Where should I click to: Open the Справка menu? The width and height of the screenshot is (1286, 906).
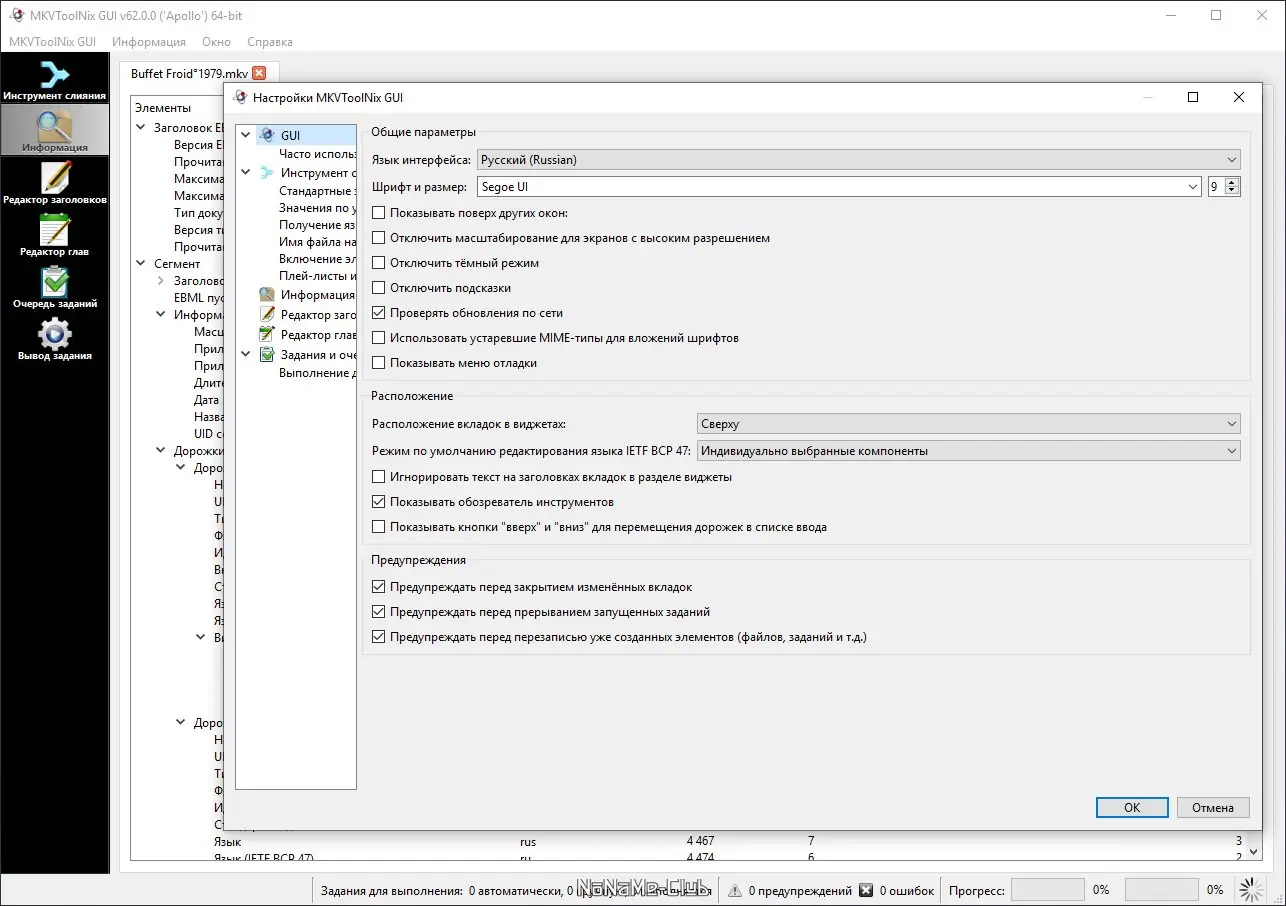pos(270,42)
